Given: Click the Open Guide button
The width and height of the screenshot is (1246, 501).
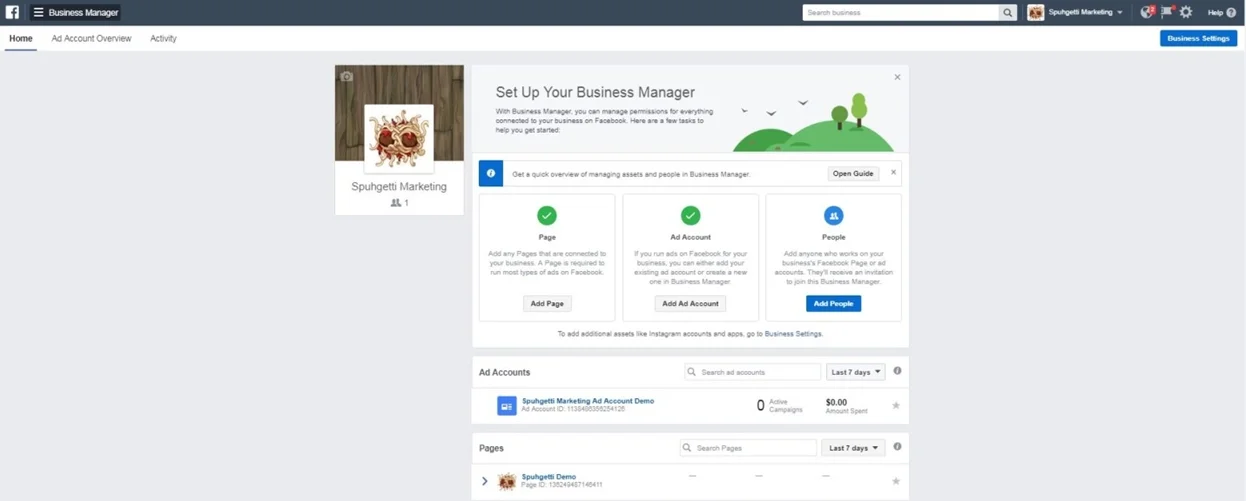Looking at the screenshot, I should (853, 173).
